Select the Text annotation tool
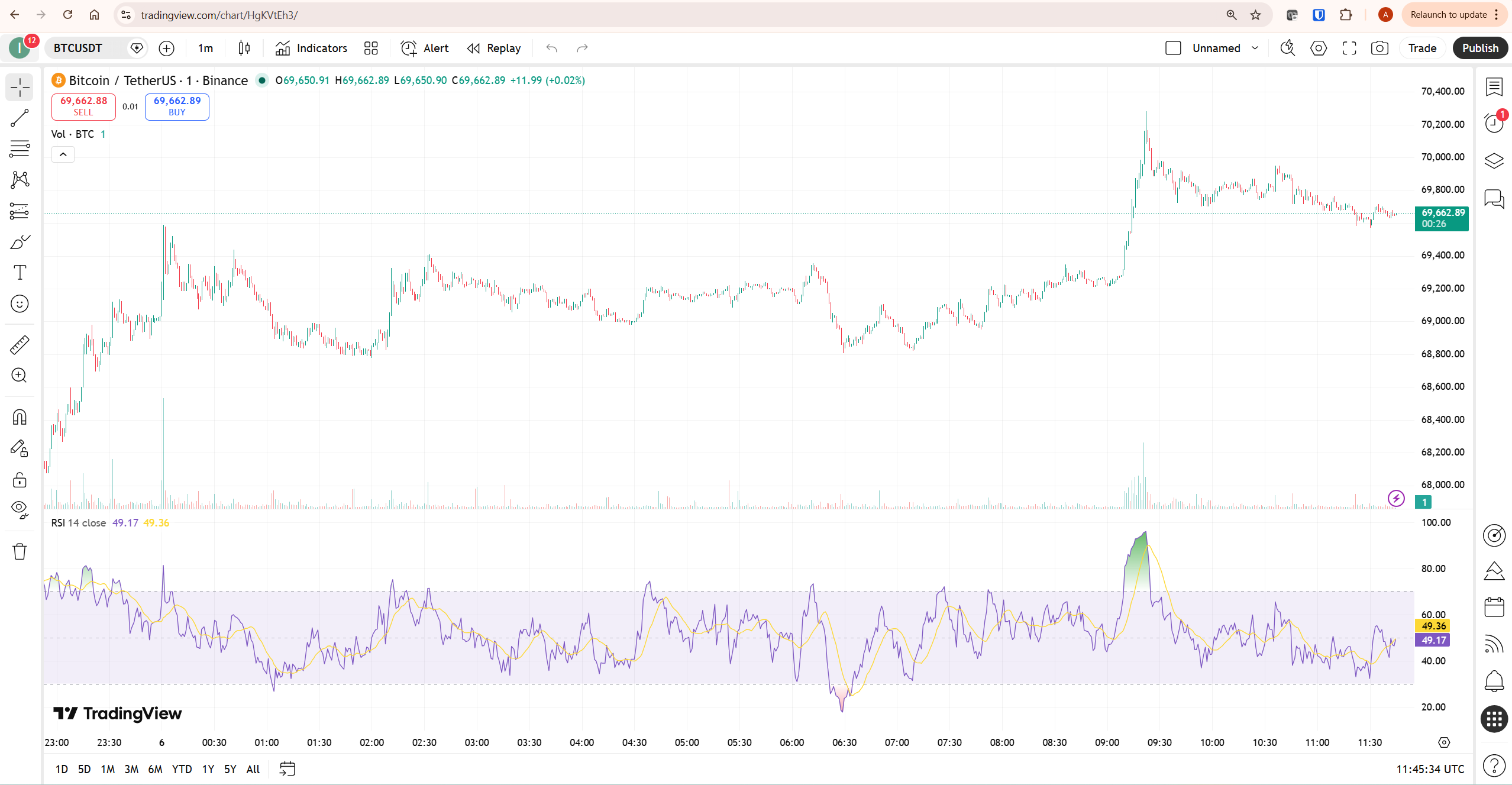This screenshot has height=785, width=1512. 20,272
